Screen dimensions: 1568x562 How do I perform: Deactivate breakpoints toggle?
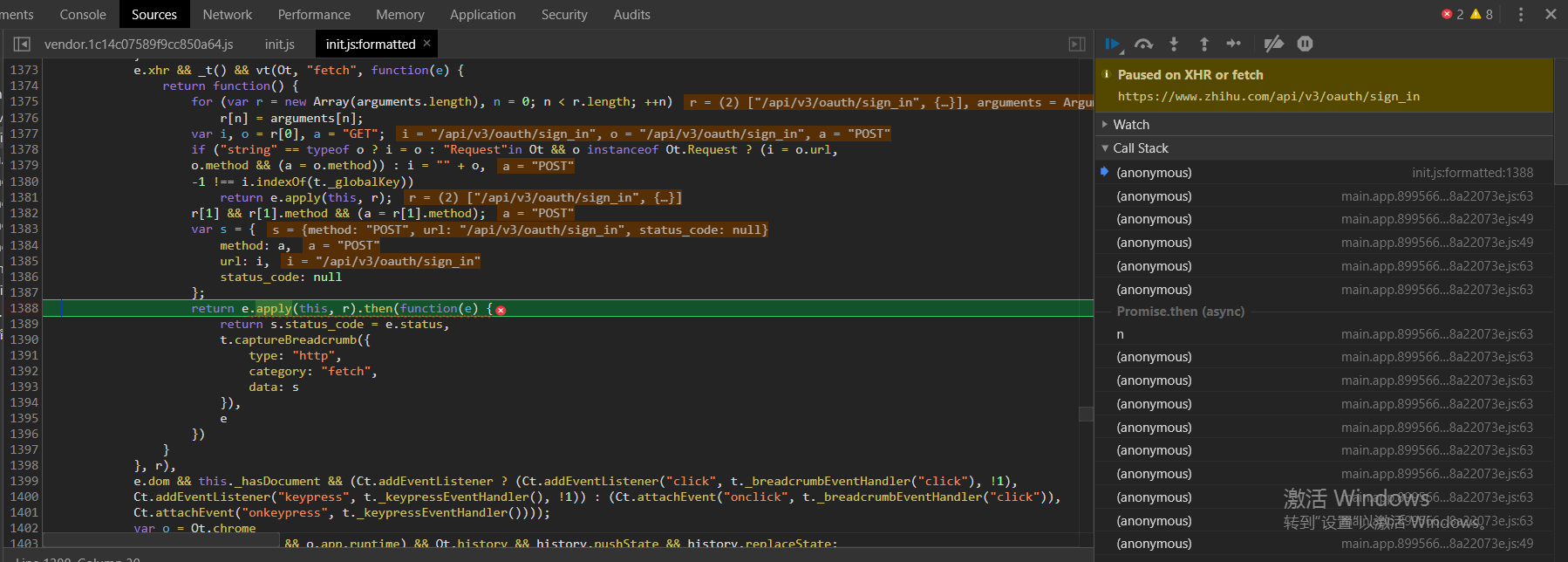[1274, 44]
